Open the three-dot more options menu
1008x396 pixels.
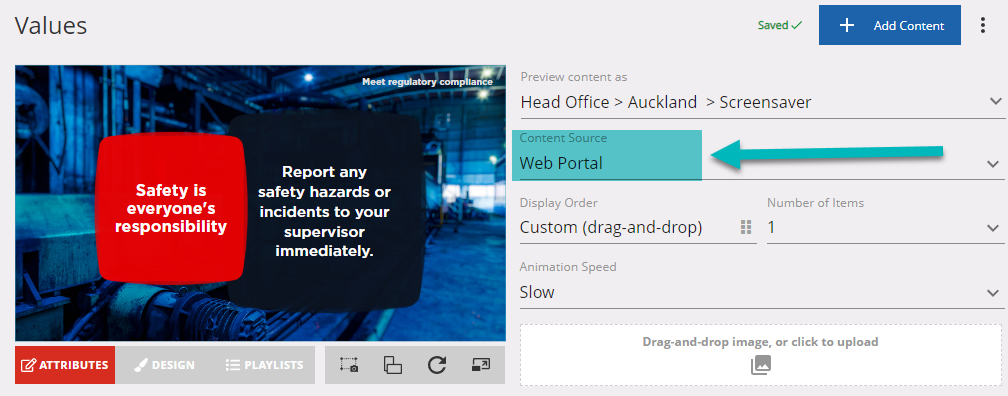point(983,25)
